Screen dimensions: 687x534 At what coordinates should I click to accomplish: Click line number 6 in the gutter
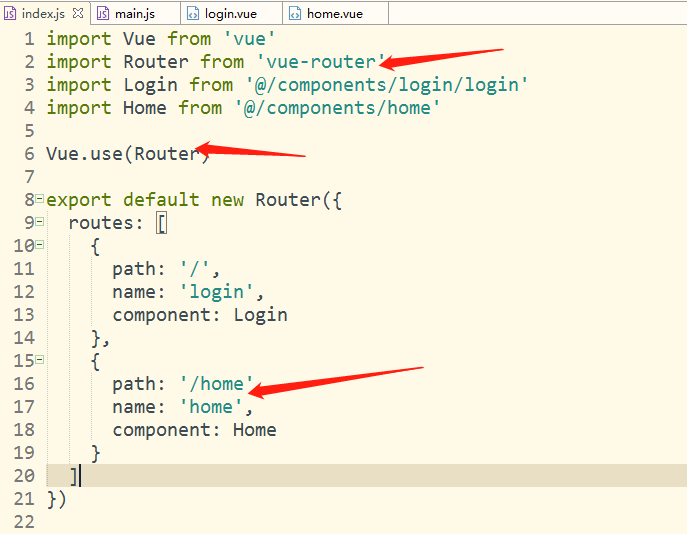(29, 154)
